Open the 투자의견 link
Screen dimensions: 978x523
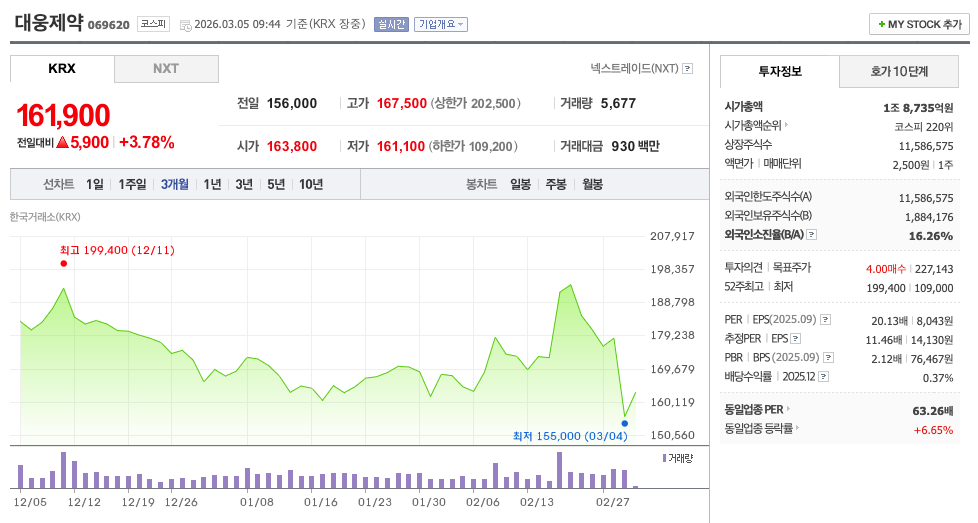click(x=743, y=267)
